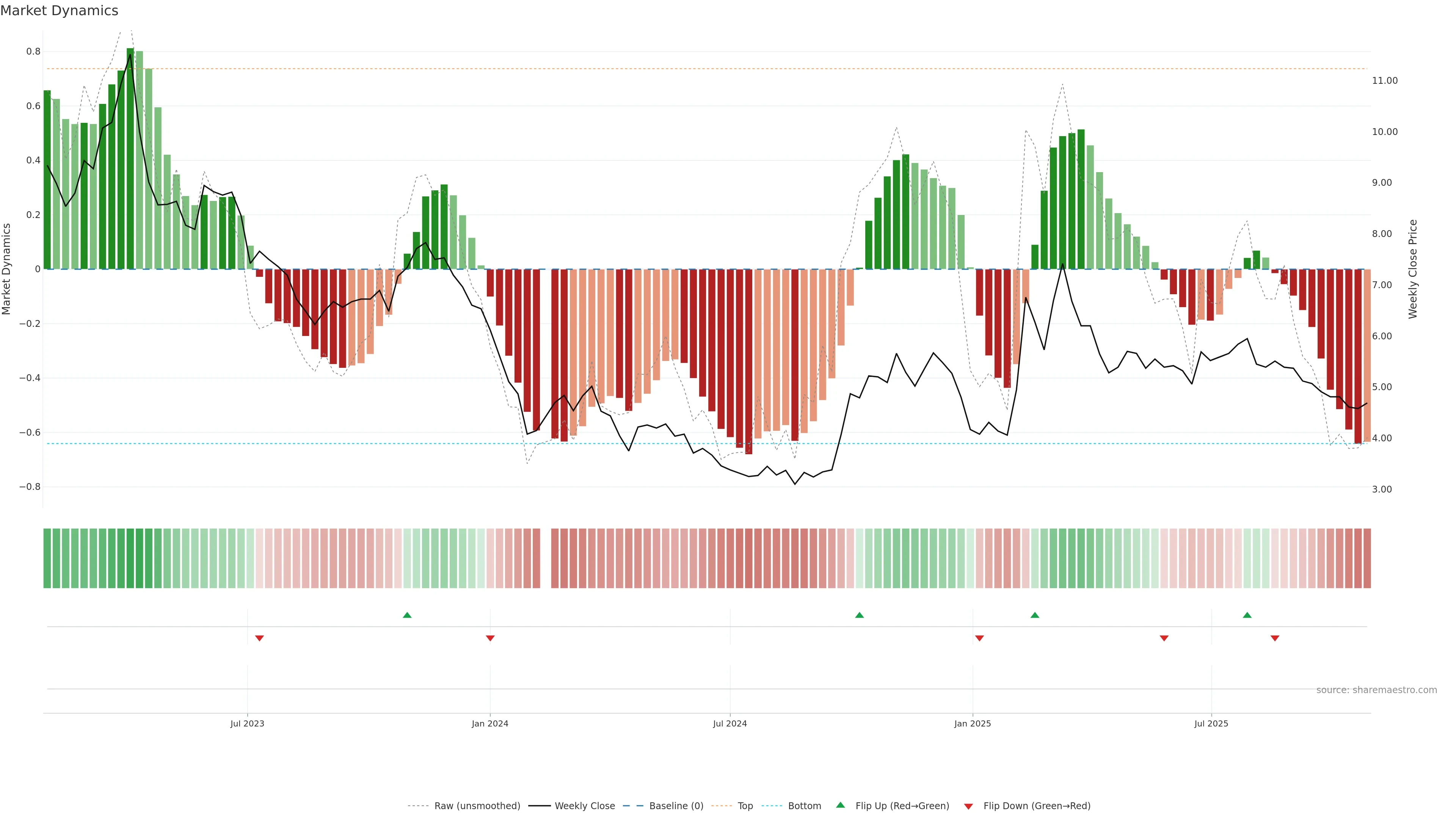The image size is (1456, 819).
Task: Click the red flip-down triangle at Jan 2024
Action: pyautogui.click(x=490, y=638)
